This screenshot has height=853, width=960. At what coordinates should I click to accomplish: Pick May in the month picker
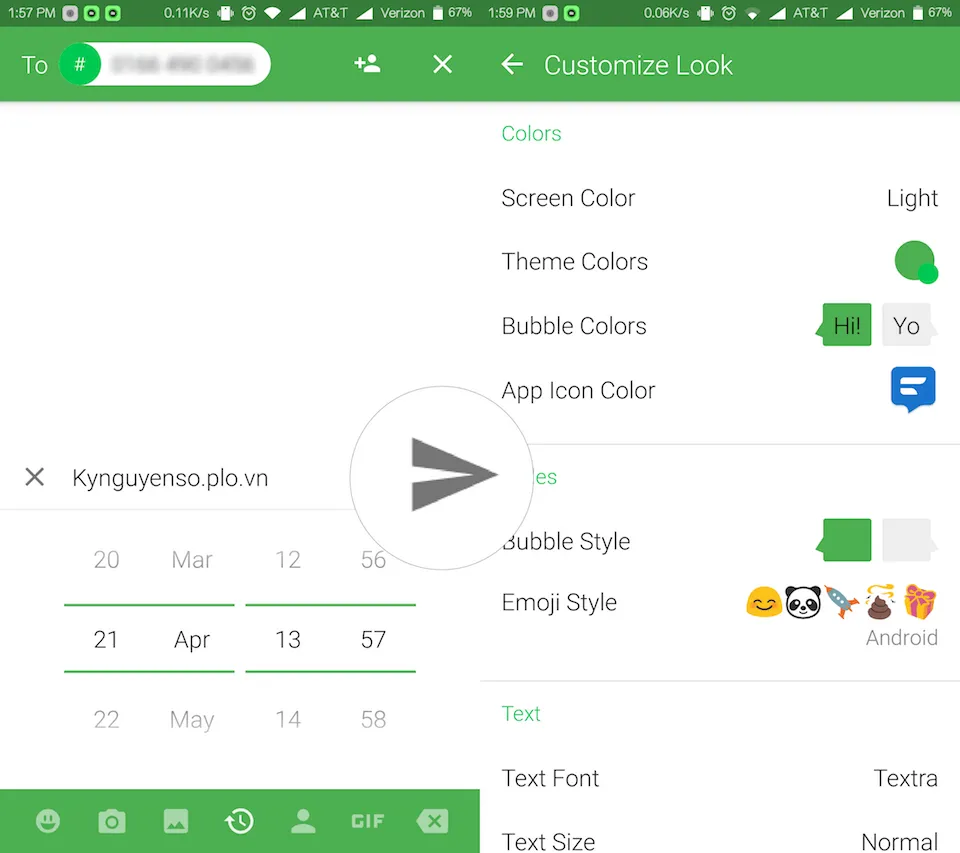coord(192,719)
